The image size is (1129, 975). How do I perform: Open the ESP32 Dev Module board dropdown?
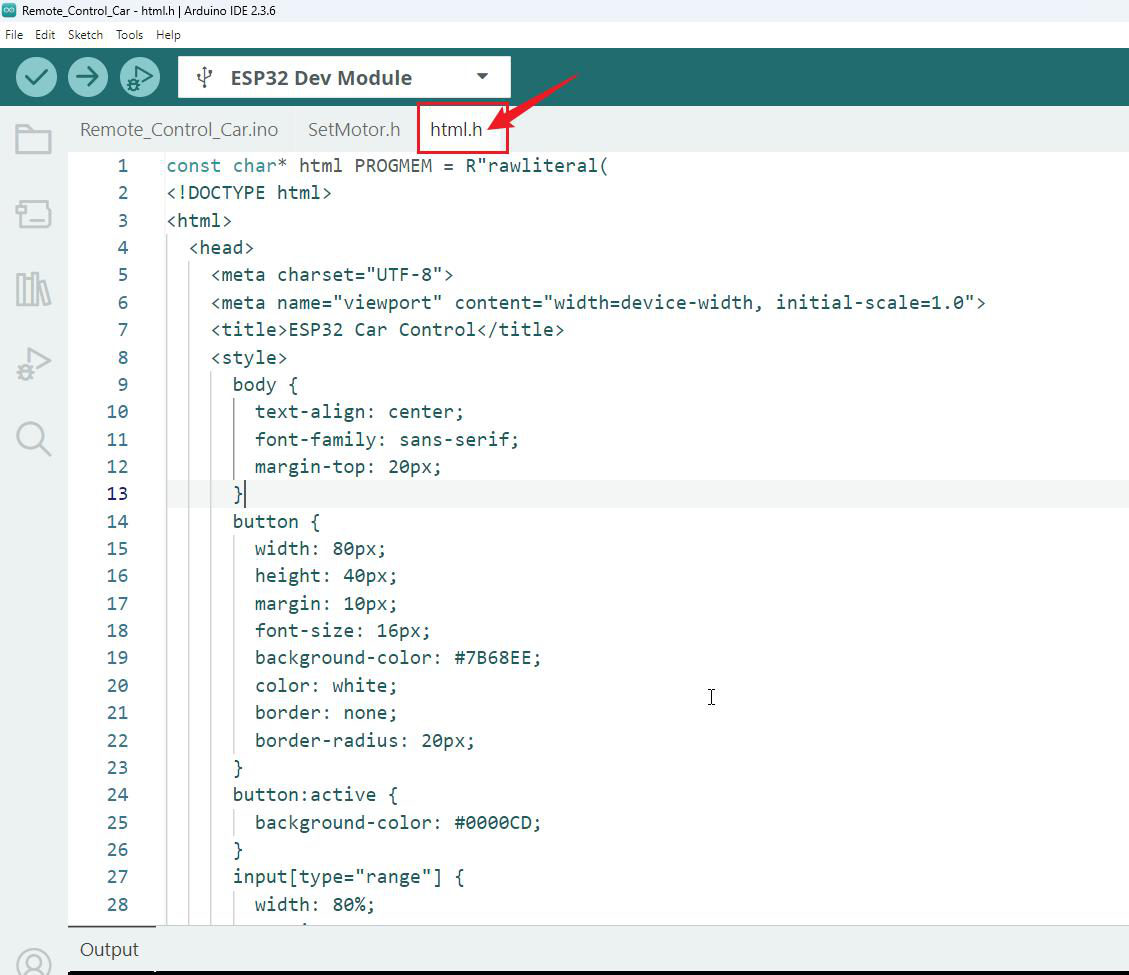click(344, 77)
